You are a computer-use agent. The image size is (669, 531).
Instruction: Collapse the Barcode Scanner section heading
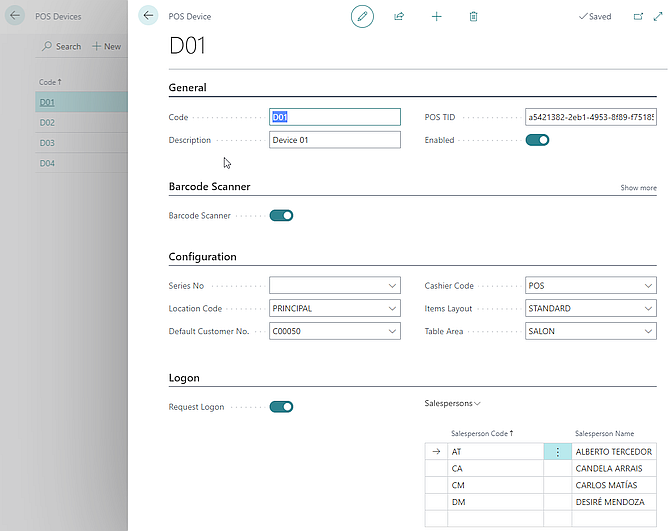209,186
